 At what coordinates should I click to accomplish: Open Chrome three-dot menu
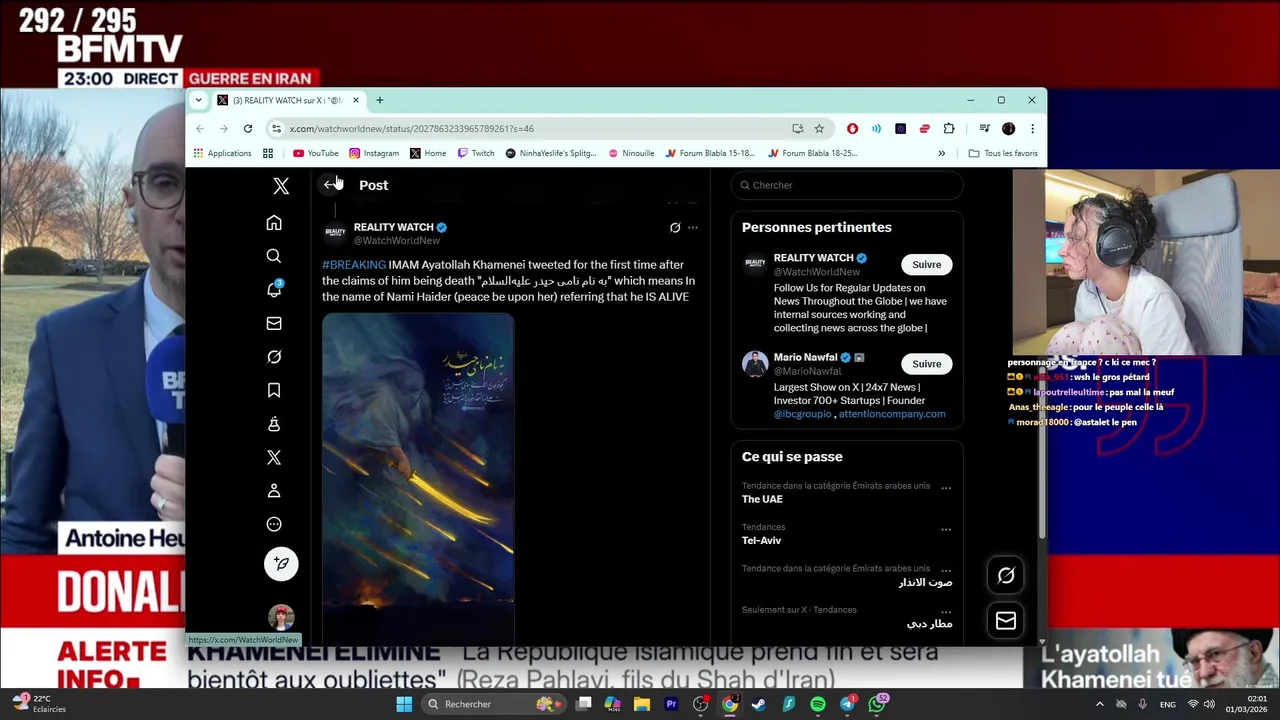pos(1032,128)
